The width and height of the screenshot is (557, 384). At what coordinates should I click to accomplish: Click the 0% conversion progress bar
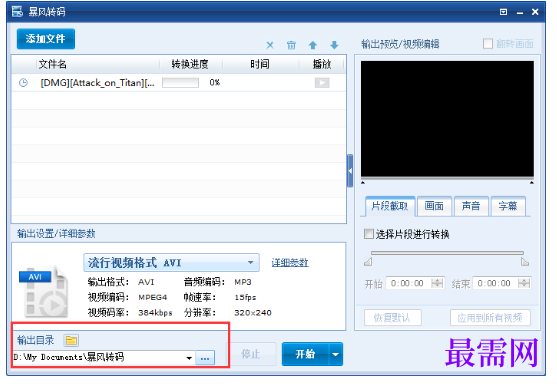click(180, 83)
